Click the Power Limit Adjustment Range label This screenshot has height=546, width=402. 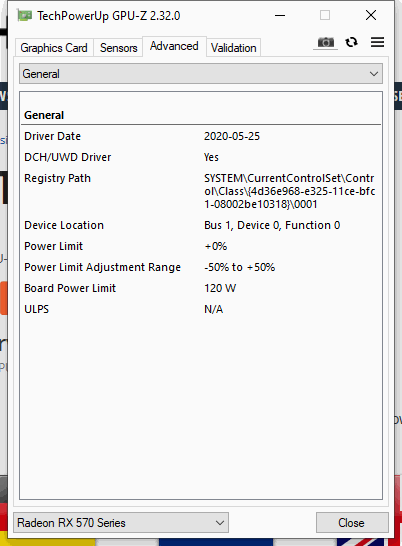coord(102,267)
